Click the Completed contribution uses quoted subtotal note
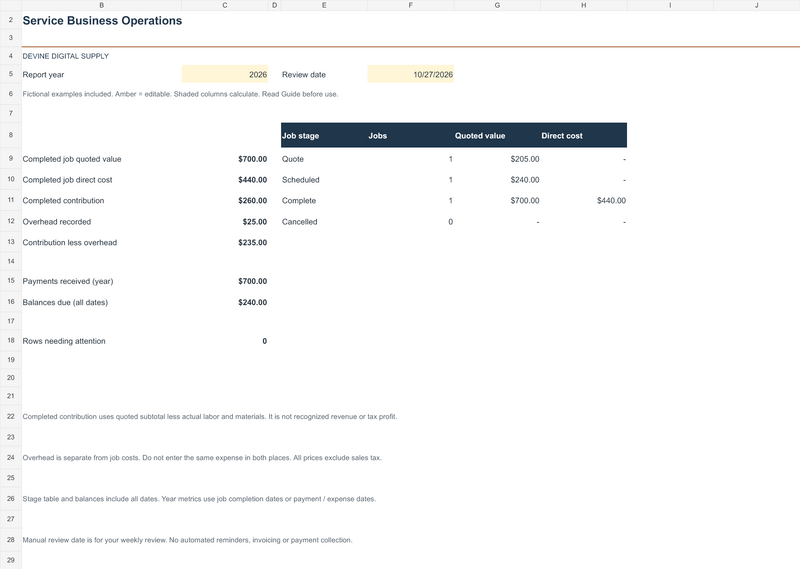The width and height of the screenshot is (800, 569). (x=210, y=417)
